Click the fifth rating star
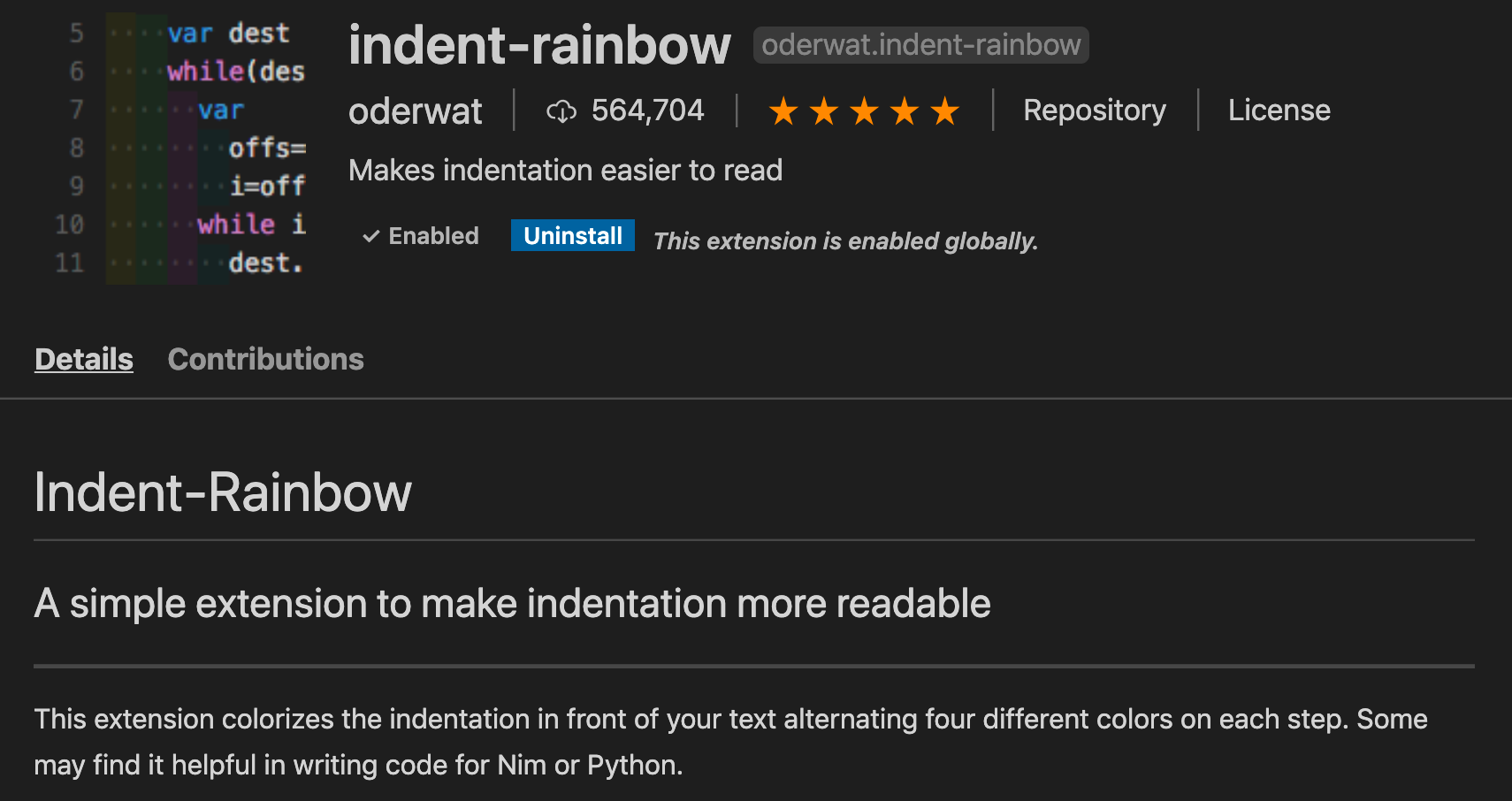 click(x=945, y=111)
